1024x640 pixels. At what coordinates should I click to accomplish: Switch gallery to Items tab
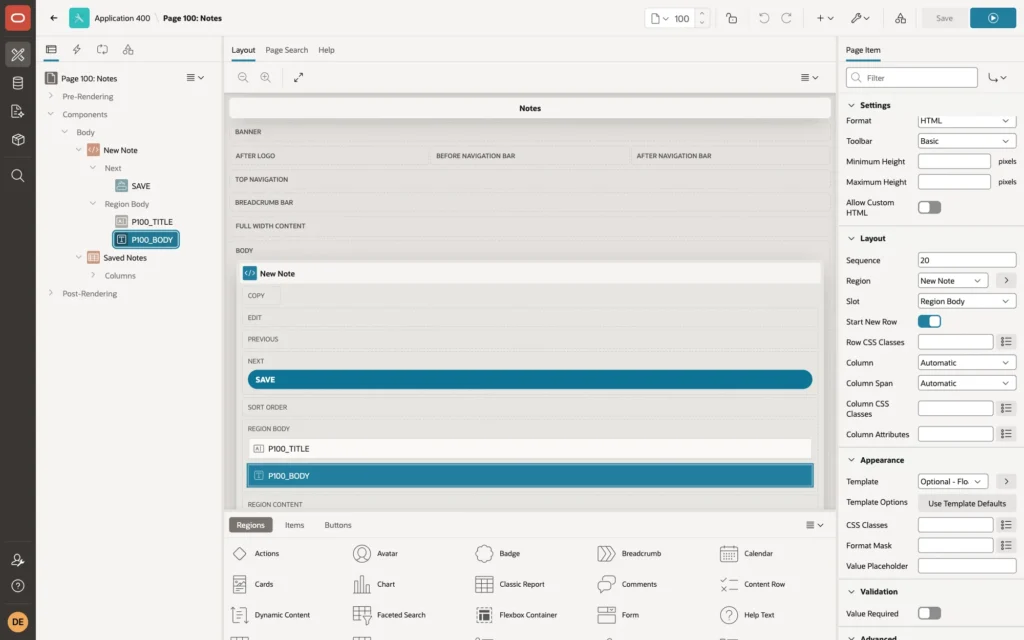click(295, 525)
